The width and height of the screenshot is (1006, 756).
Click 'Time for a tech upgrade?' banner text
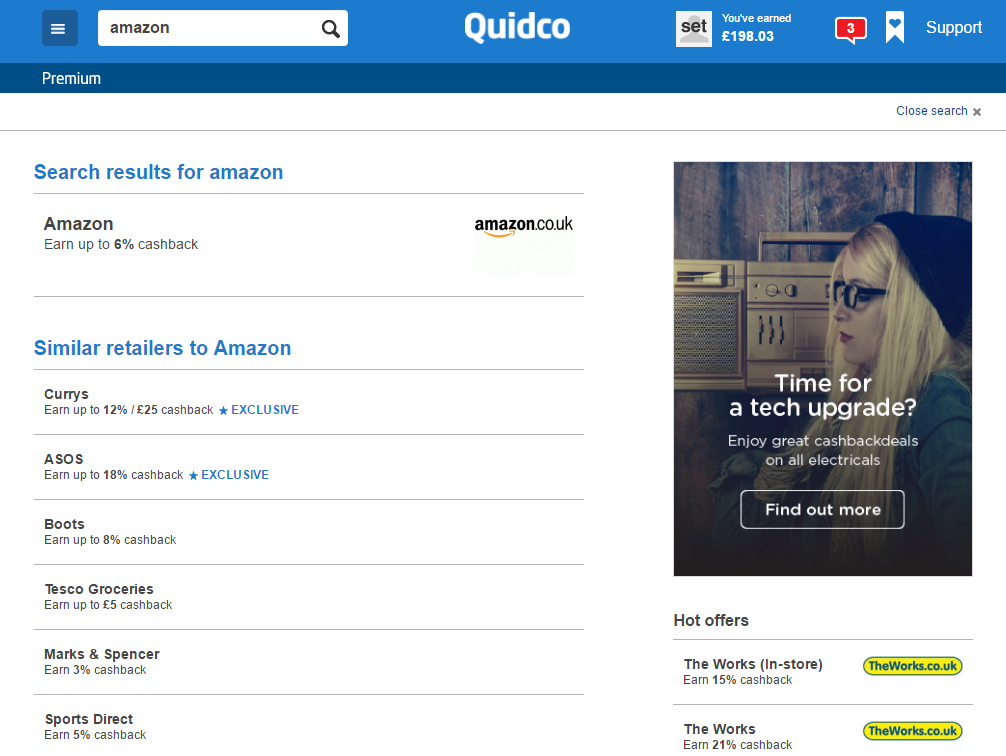click(x=823, y=395)
